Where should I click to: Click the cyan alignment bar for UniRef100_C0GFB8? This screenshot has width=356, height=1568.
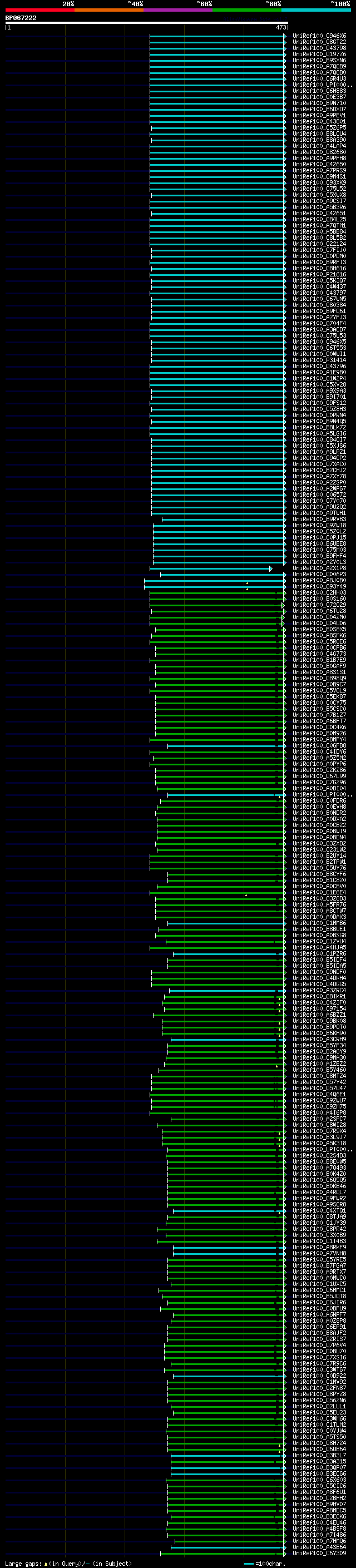point(226,746)
